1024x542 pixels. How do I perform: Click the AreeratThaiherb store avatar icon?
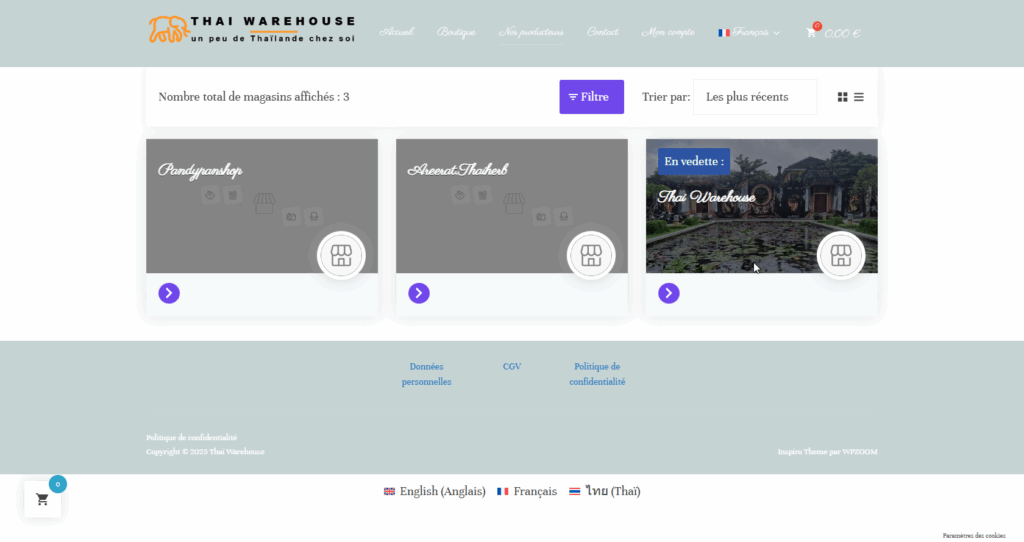pos(591,255)
